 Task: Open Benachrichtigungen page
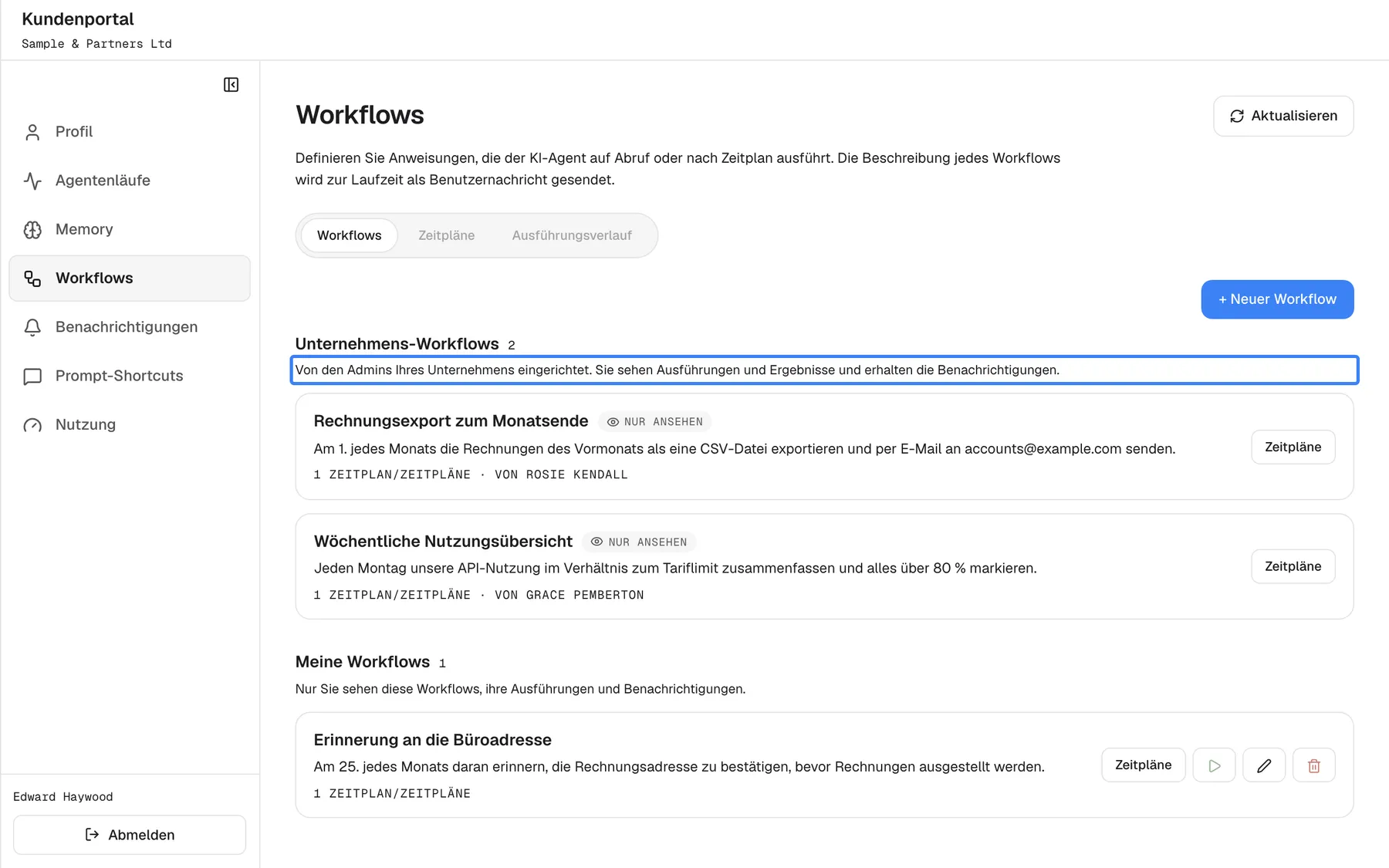pos(130,327)
